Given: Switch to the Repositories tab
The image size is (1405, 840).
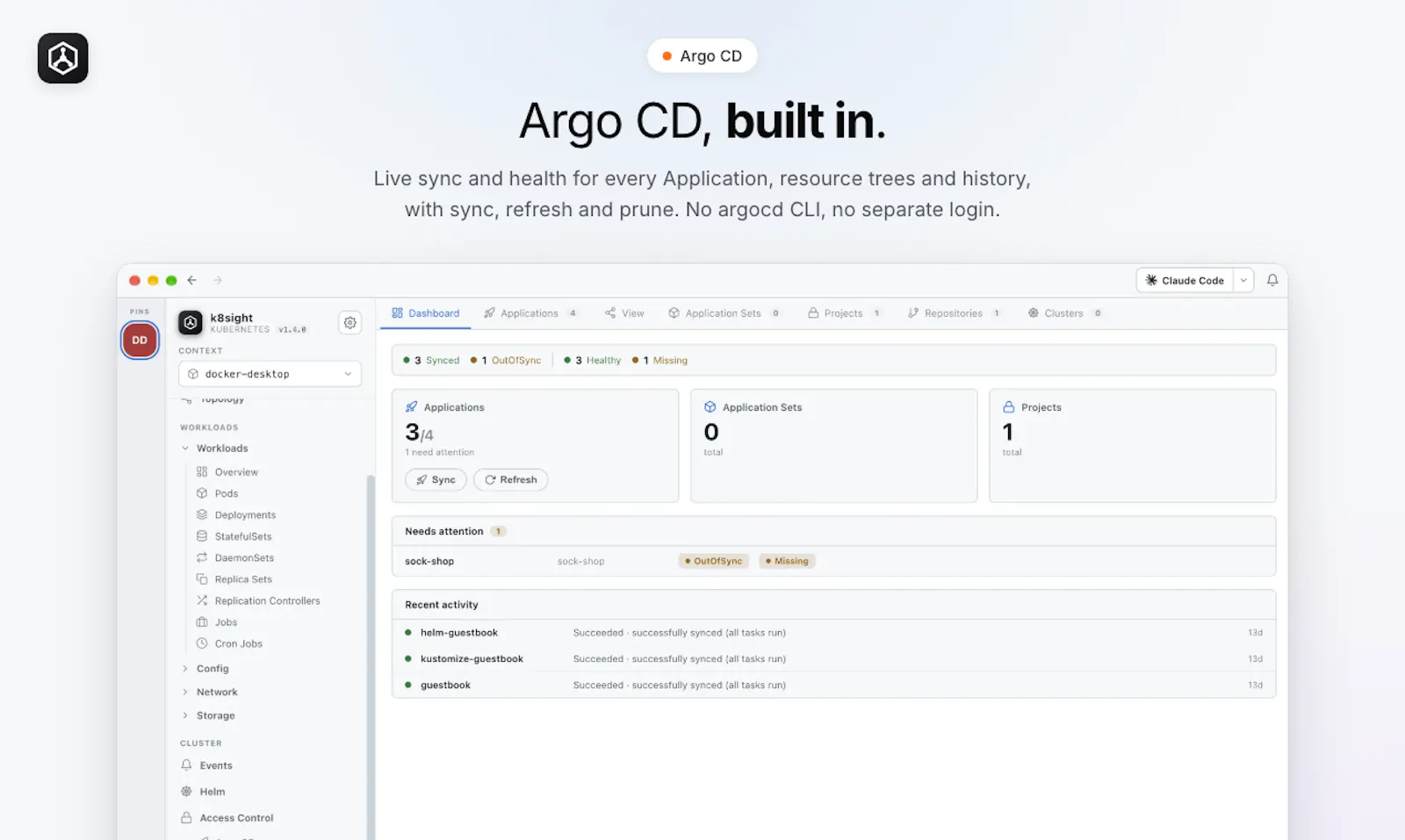Looking at the screenshot, I should [955, 313].
